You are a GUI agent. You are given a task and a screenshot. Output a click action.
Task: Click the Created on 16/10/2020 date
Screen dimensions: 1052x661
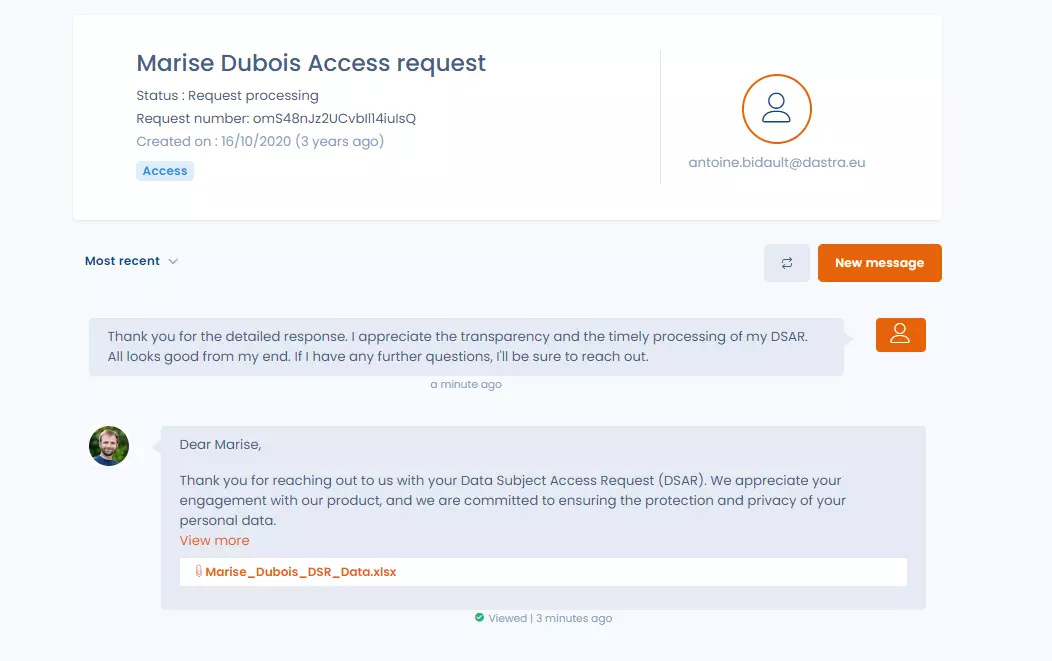coord(260,142)
